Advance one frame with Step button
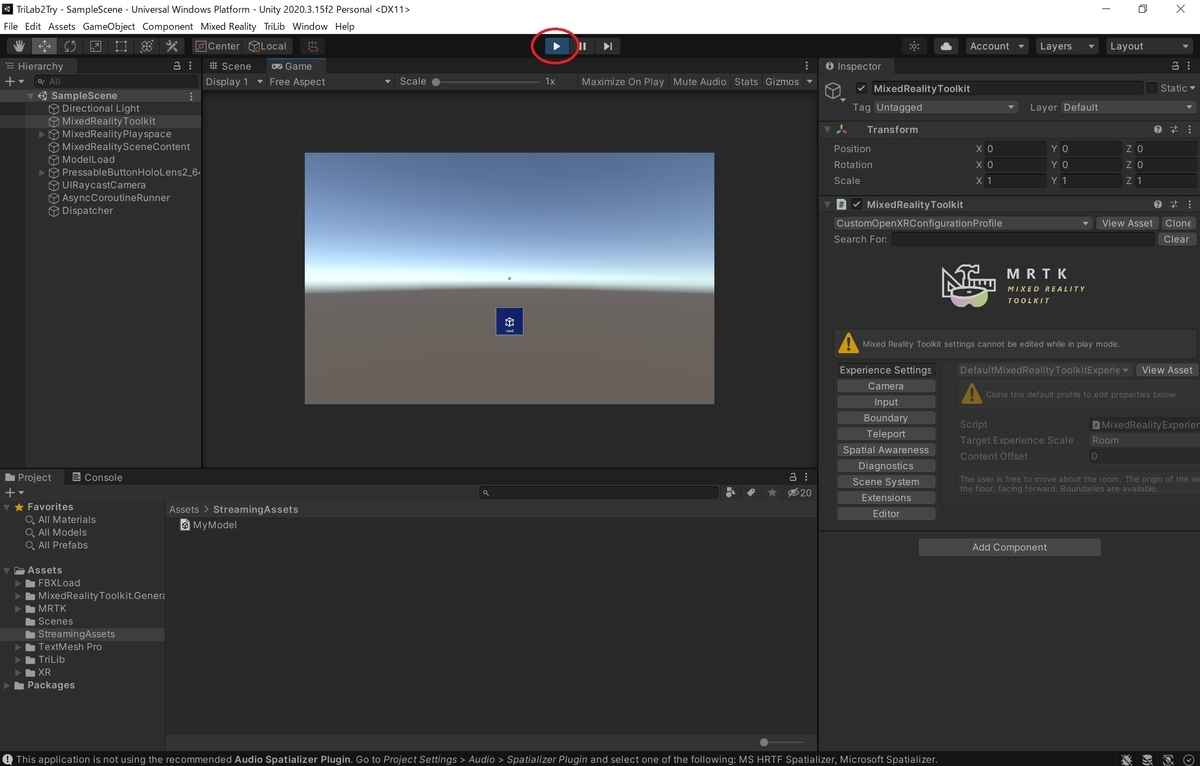The height and width of the screenshot is (766, 1200). 608,46
